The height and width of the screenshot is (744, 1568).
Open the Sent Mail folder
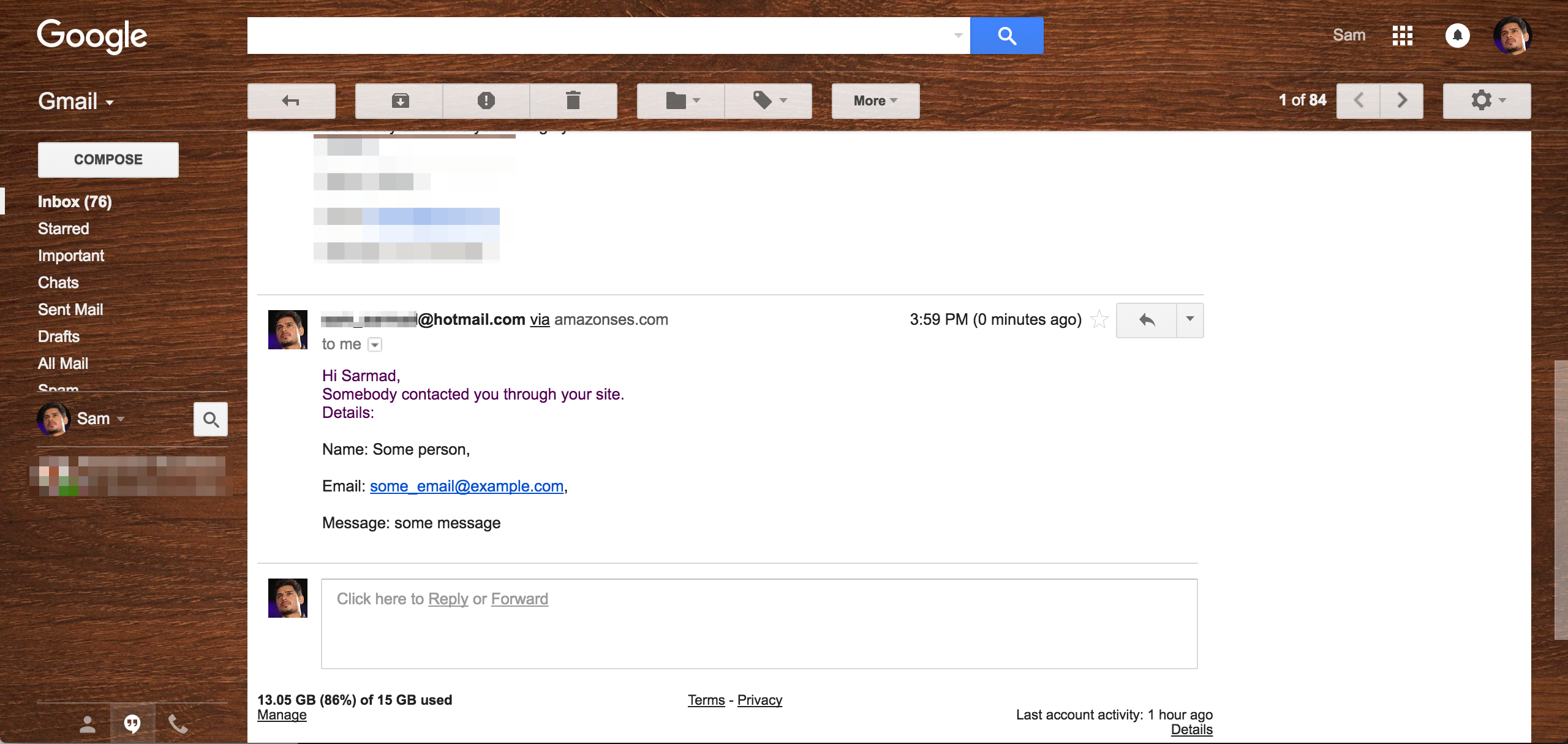(70, 309)
